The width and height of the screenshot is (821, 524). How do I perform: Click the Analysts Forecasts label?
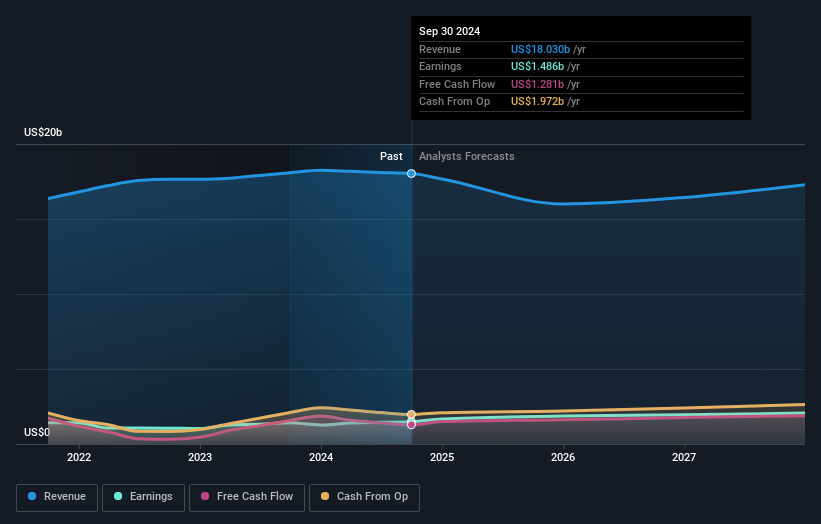(467, 156)
